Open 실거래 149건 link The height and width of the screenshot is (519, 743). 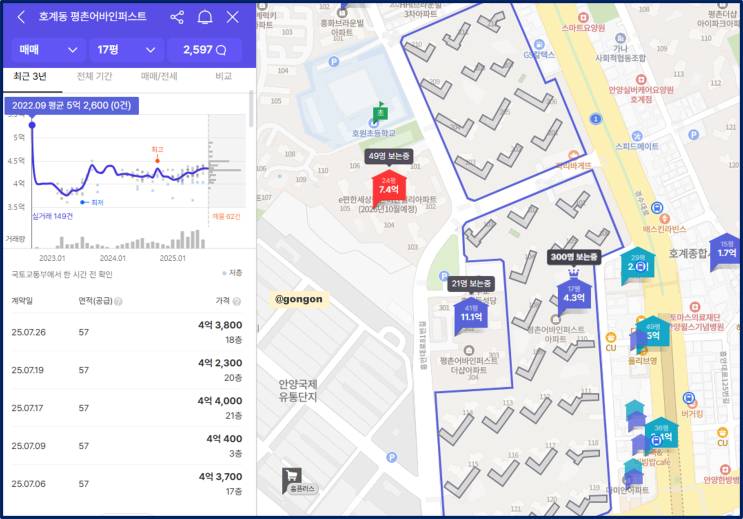click(53, 216)
